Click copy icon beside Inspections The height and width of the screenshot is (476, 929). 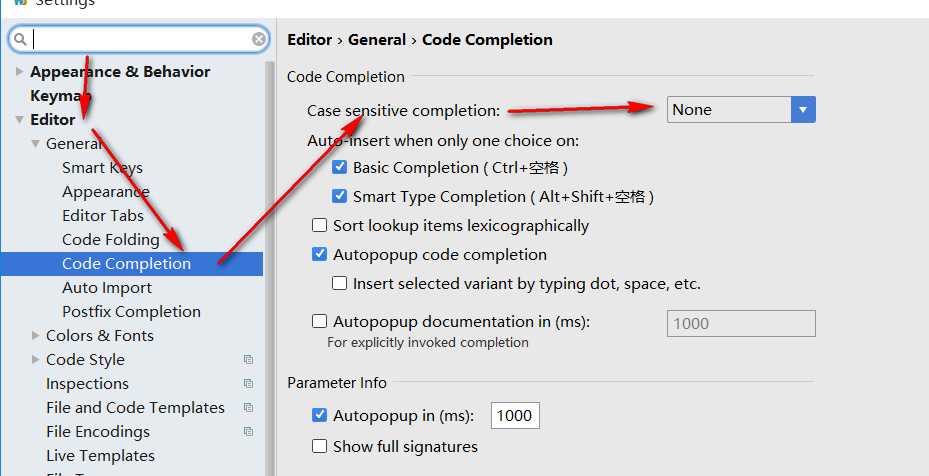tap(248, 384)
